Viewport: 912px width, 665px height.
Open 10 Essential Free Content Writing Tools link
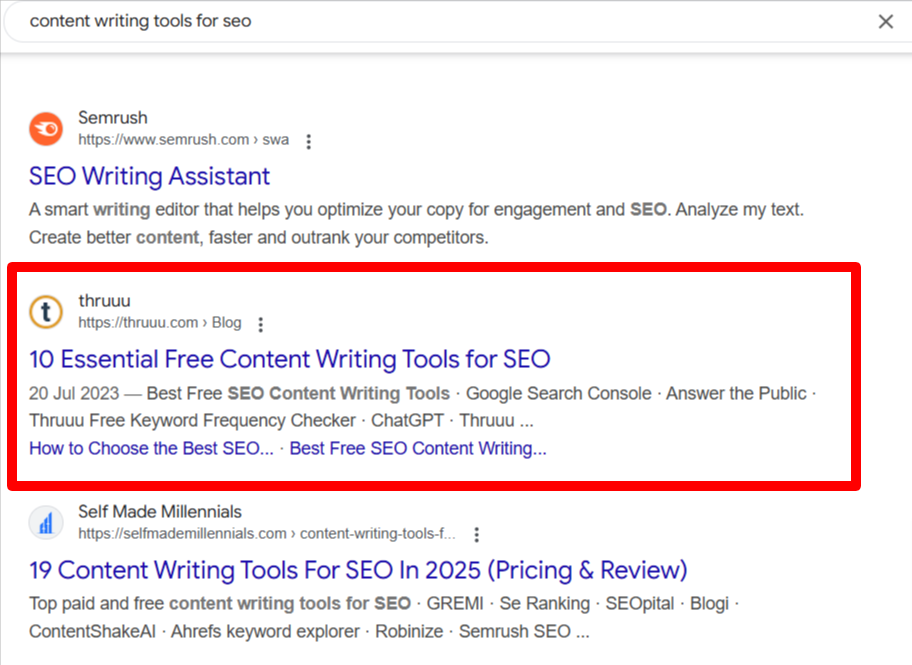click(290, 359)
